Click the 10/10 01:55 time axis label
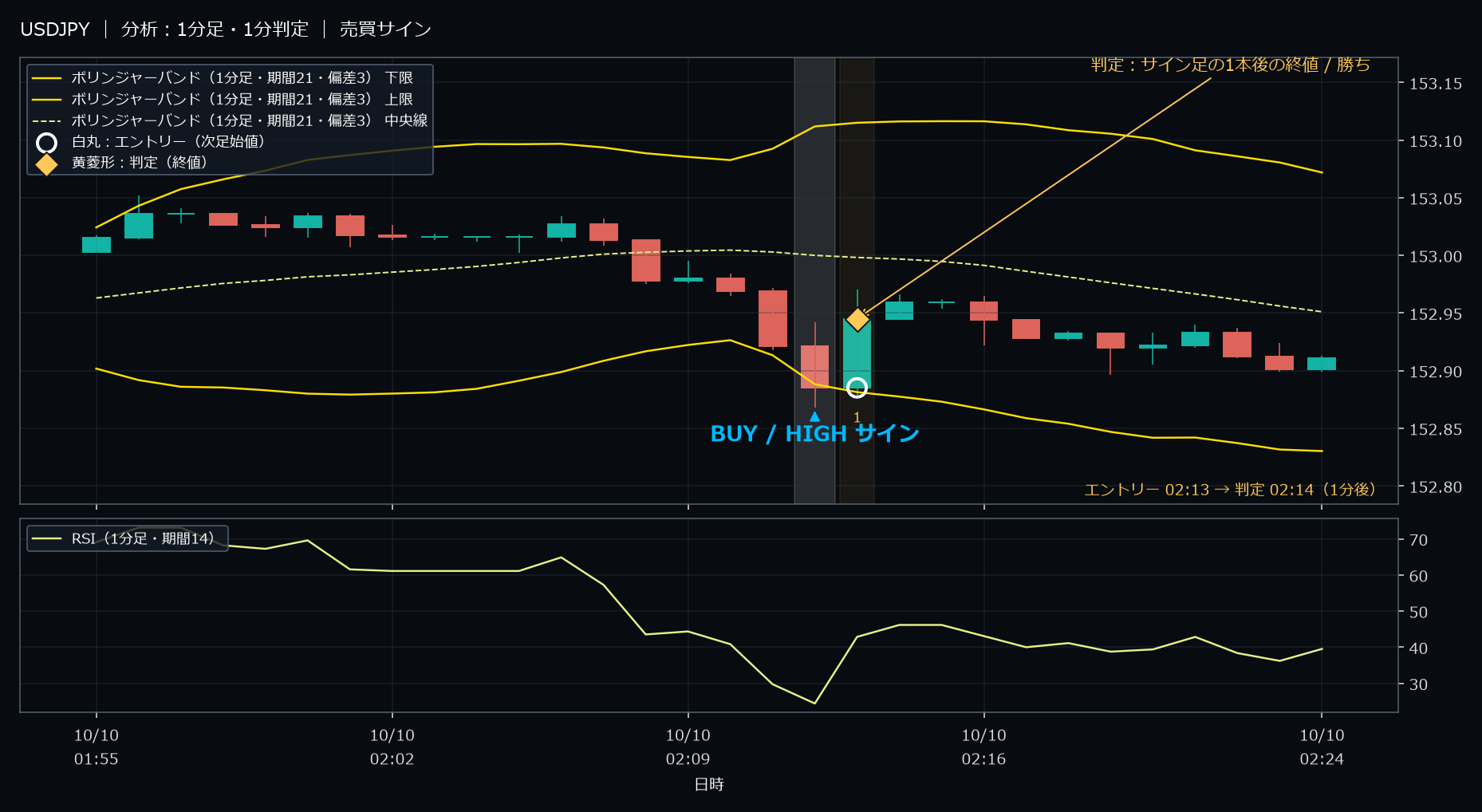1482x812 pixels. (97, 747)
